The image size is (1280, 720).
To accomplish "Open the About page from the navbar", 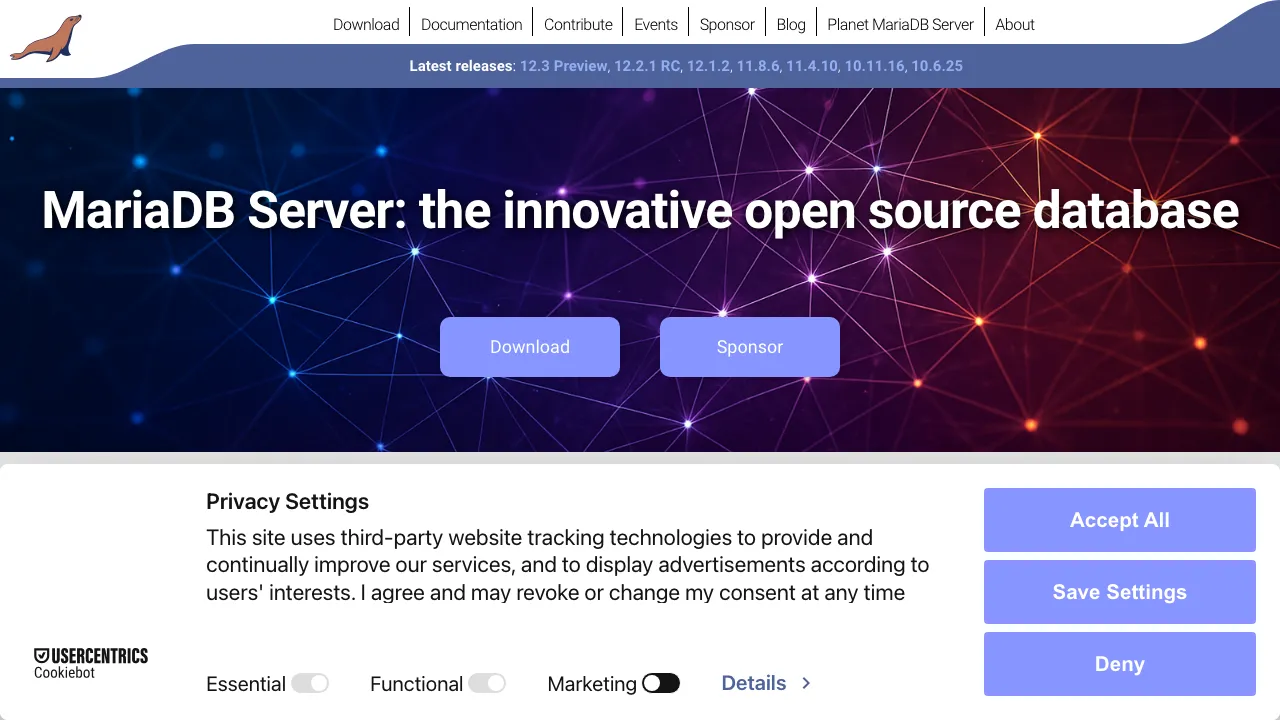I will point(1015,24).
